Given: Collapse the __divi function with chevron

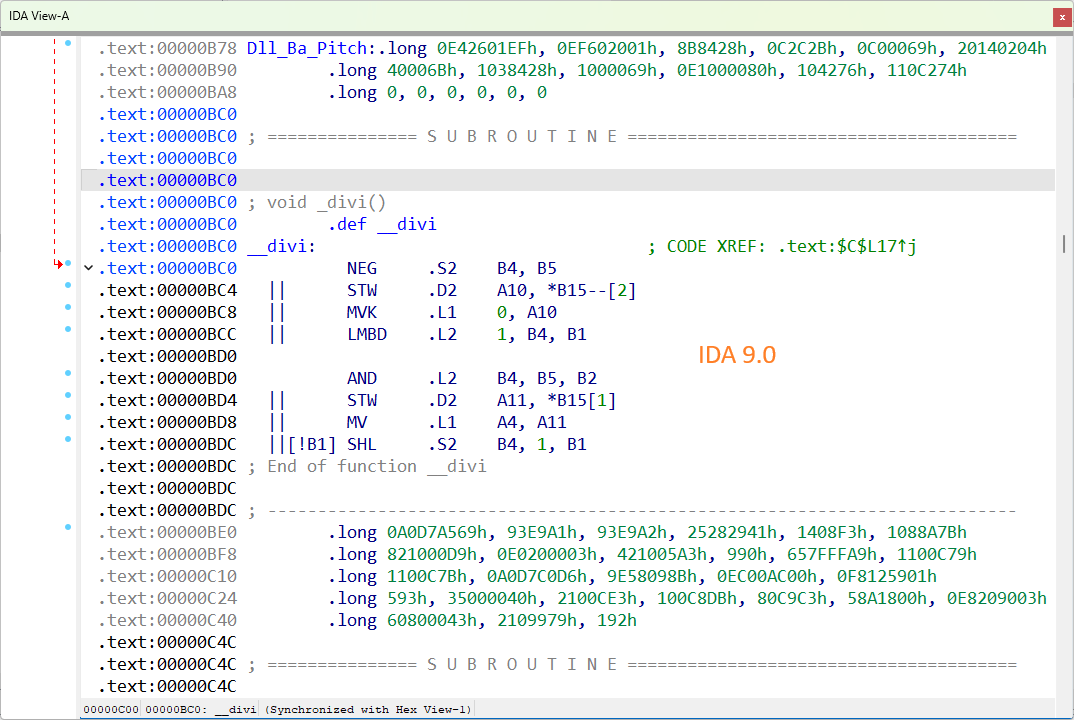Looking at the screenshot, I should pyautogui.click(x=88, y=268).
